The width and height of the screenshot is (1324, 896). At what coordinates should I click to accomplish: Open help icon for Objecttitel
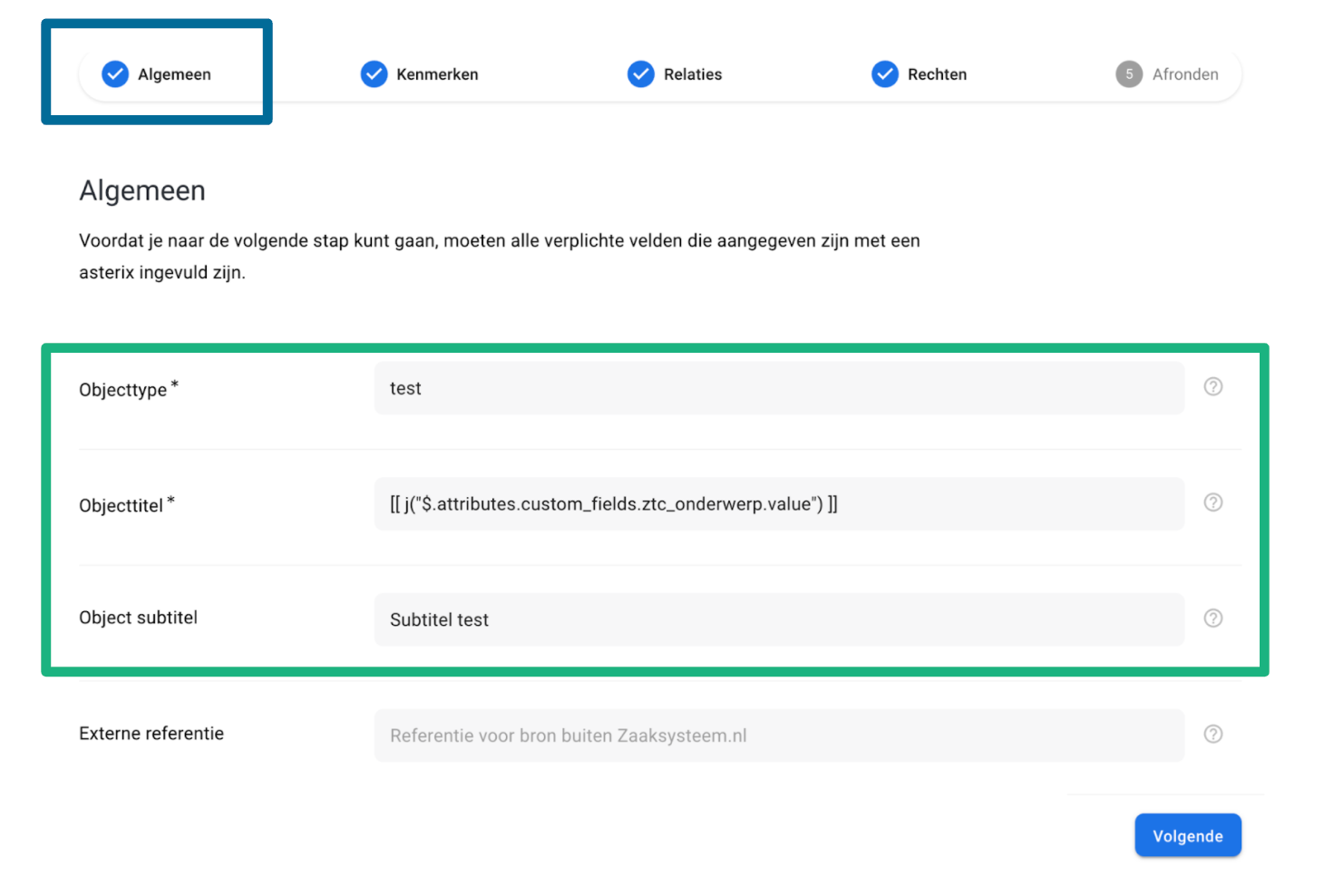1213,502
